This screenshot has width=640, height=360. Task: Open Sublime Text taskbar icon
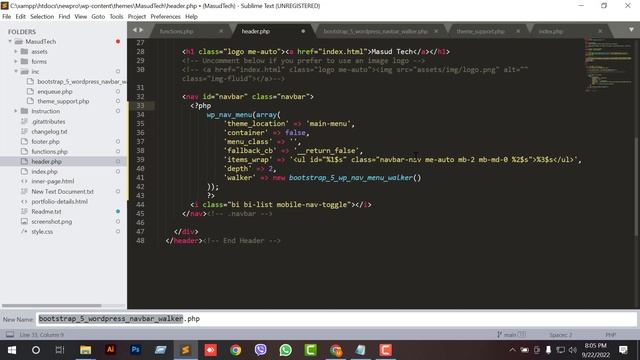click(x=185, y=350)
